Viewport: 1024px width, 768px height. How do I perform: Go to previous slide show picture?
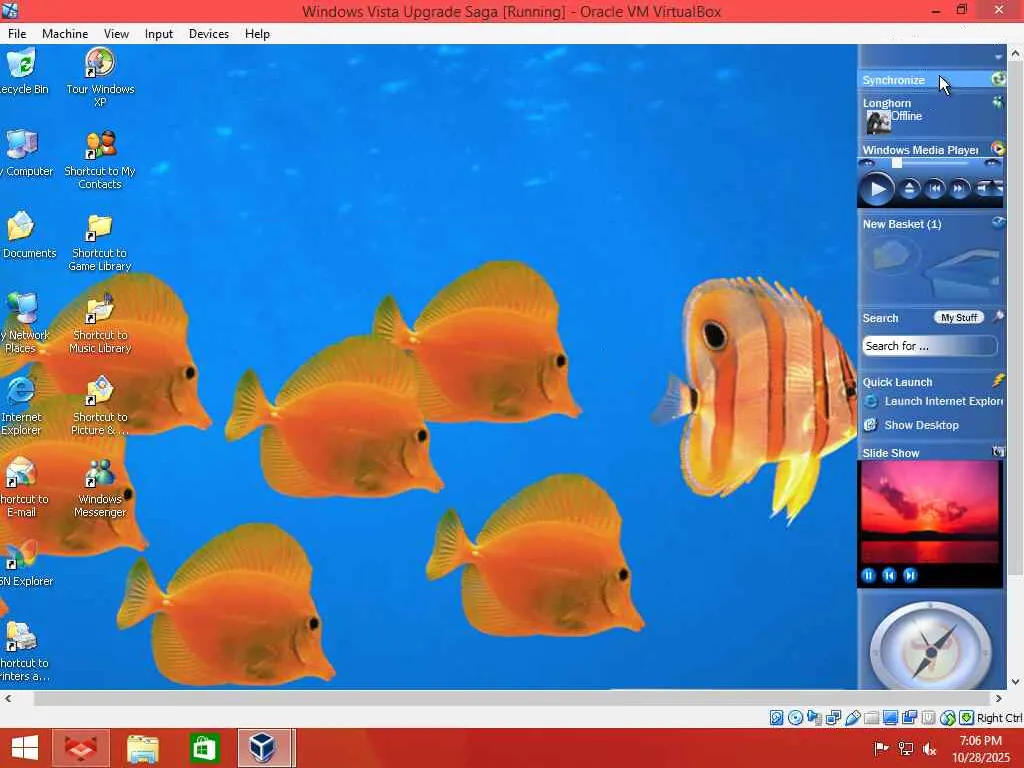click(889, 575)
